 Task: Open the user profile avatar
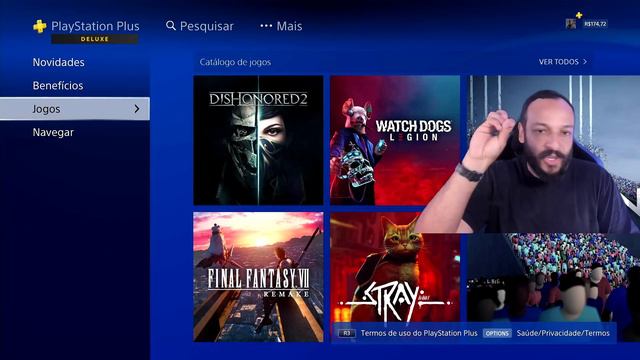571,24
